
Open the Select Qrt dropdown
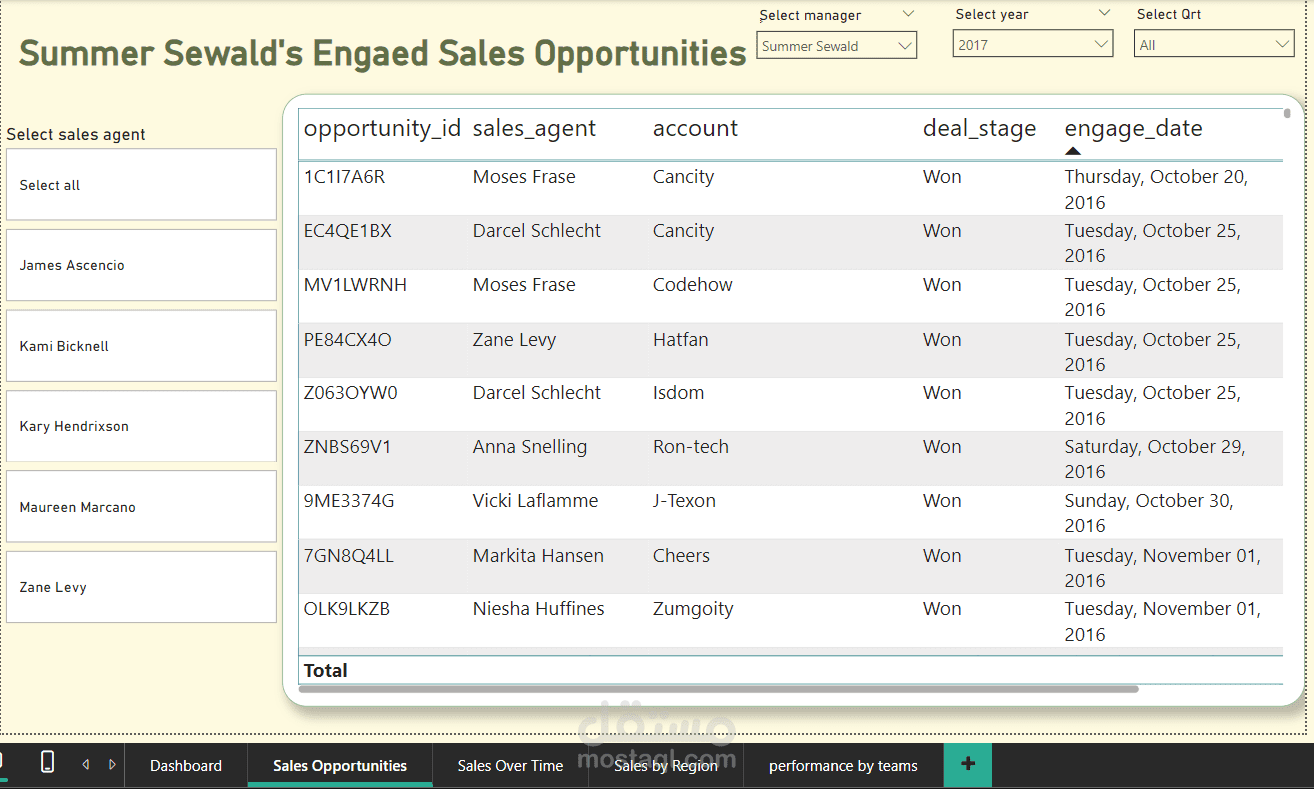[1214, 45]
